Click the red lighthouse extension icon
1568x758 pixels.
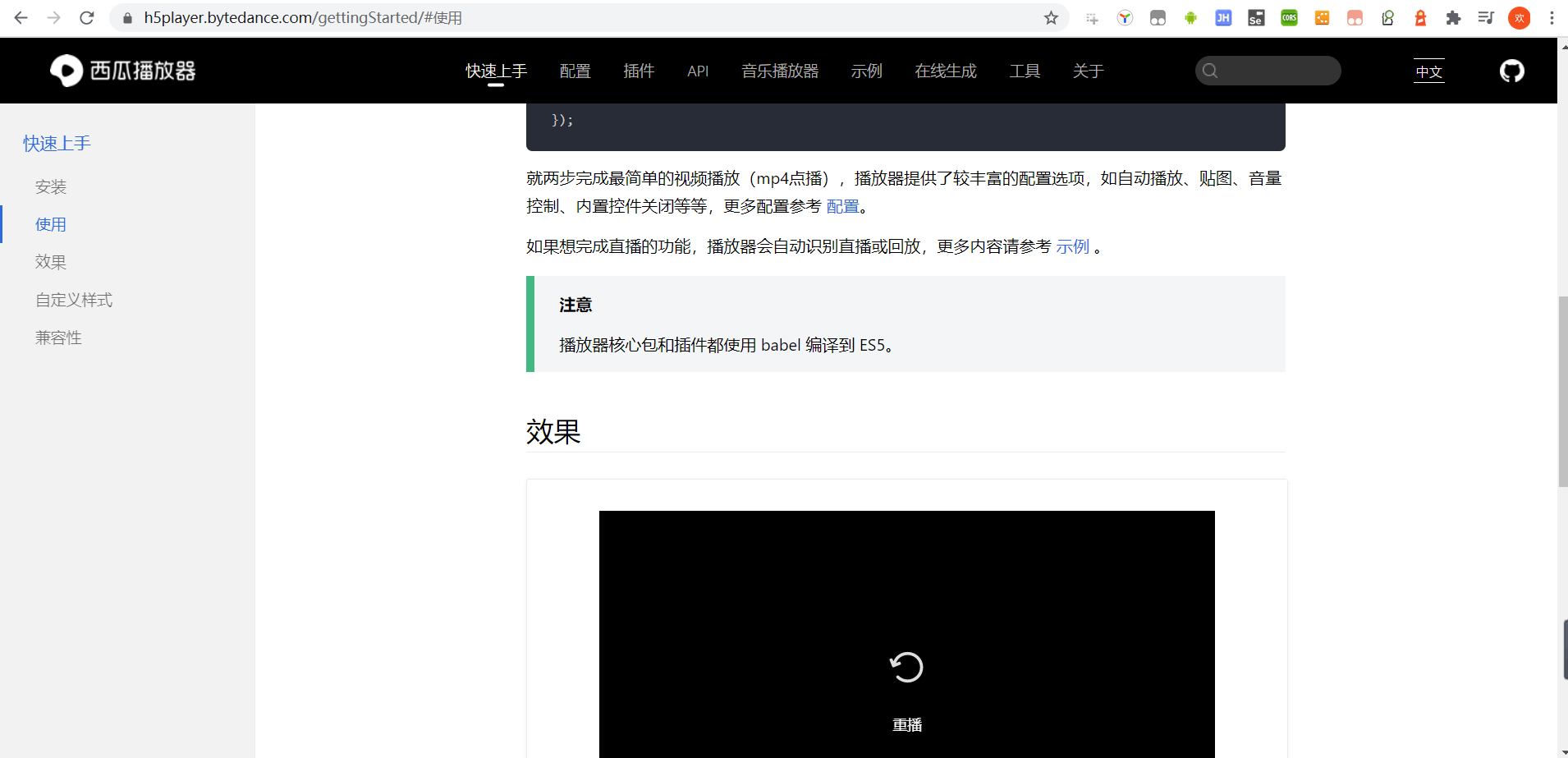coord(1421,17)
